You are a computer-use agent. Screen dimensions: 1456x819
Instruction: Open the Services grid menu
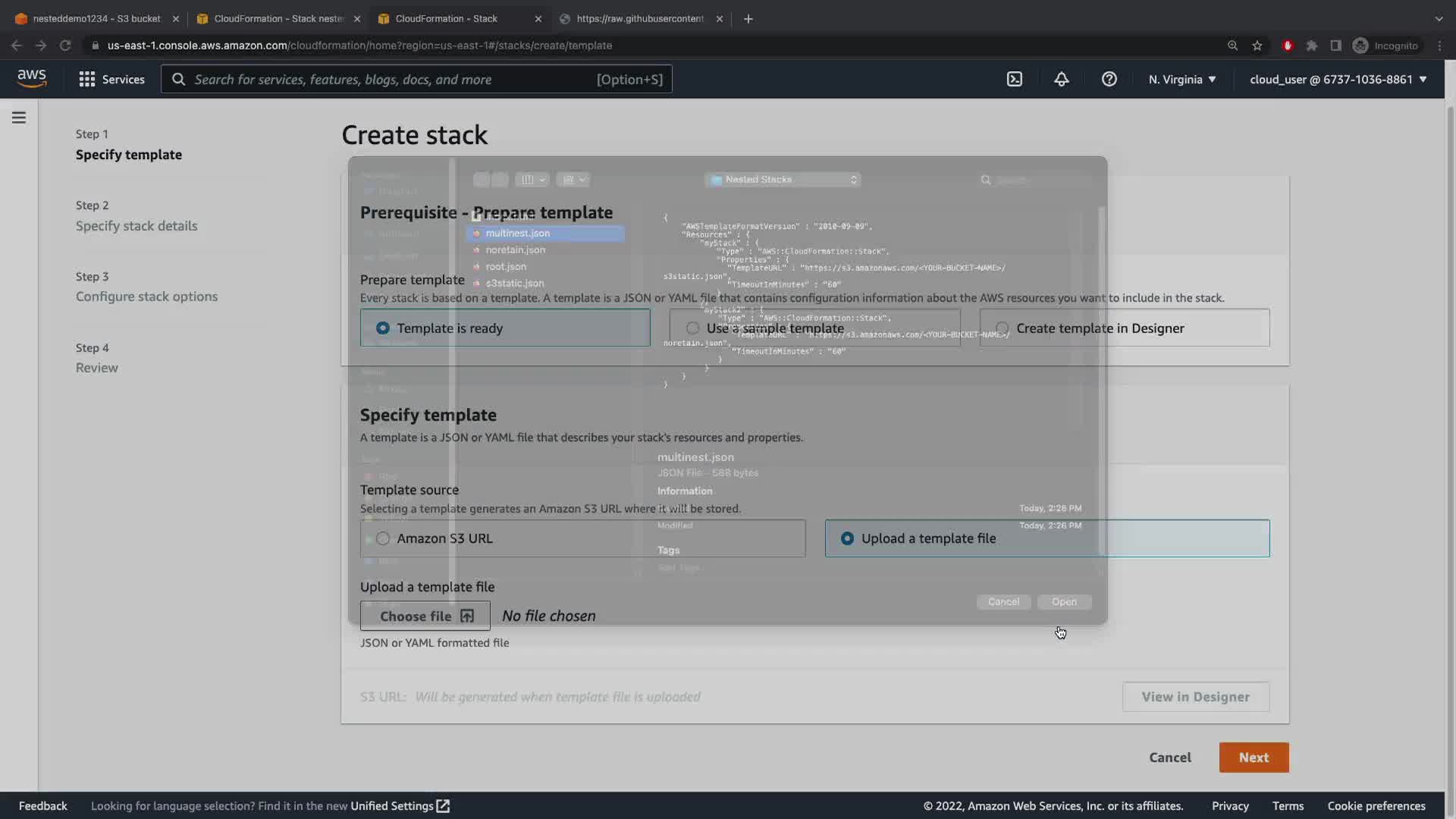pos(111,79)
